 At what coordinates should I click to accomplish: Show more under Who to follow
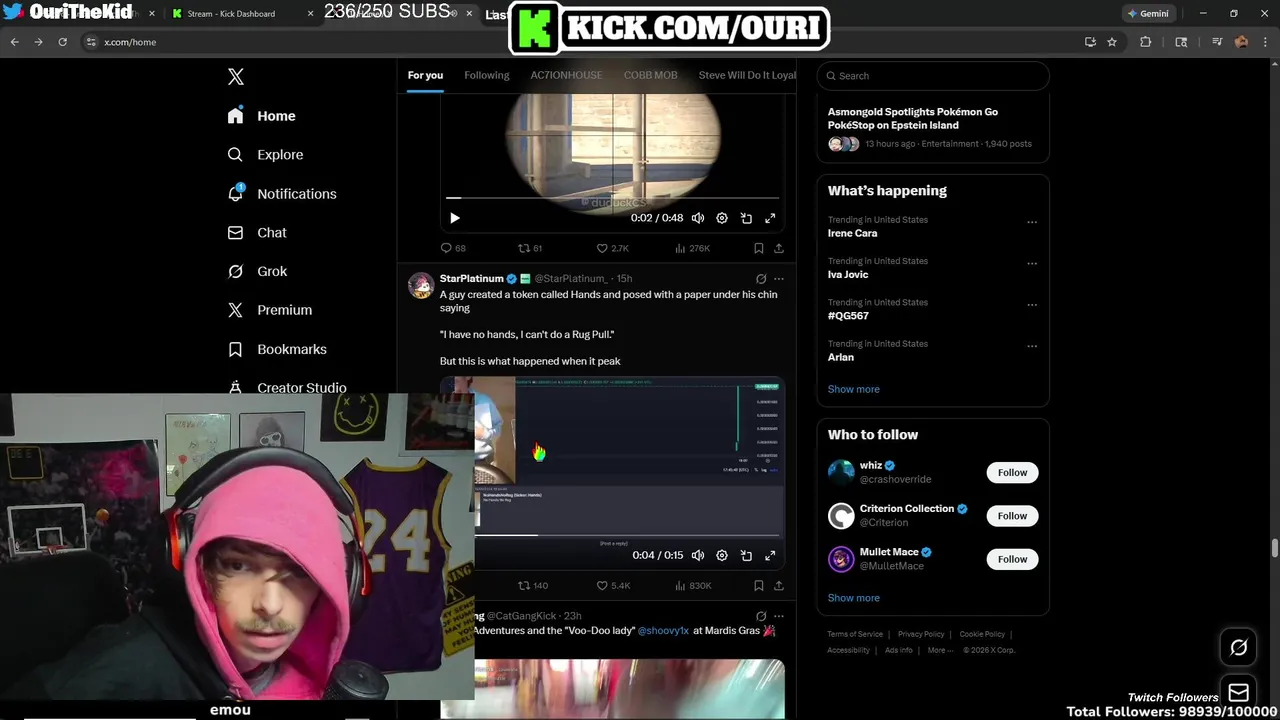point(854,598)
